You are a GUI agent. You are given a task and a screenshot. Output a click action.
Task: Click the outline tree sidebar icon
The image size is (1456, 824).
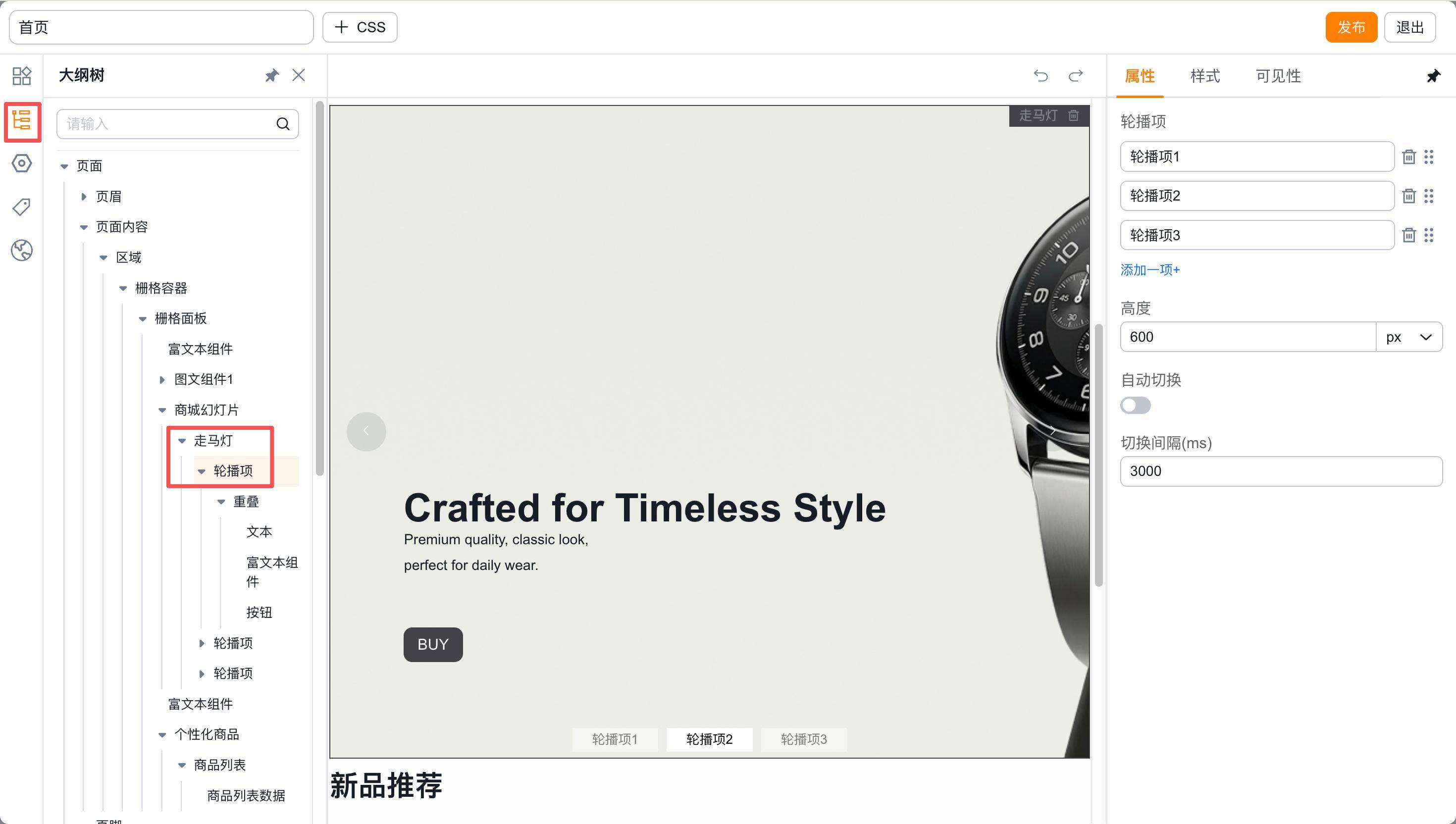click(x=21, y=120)
